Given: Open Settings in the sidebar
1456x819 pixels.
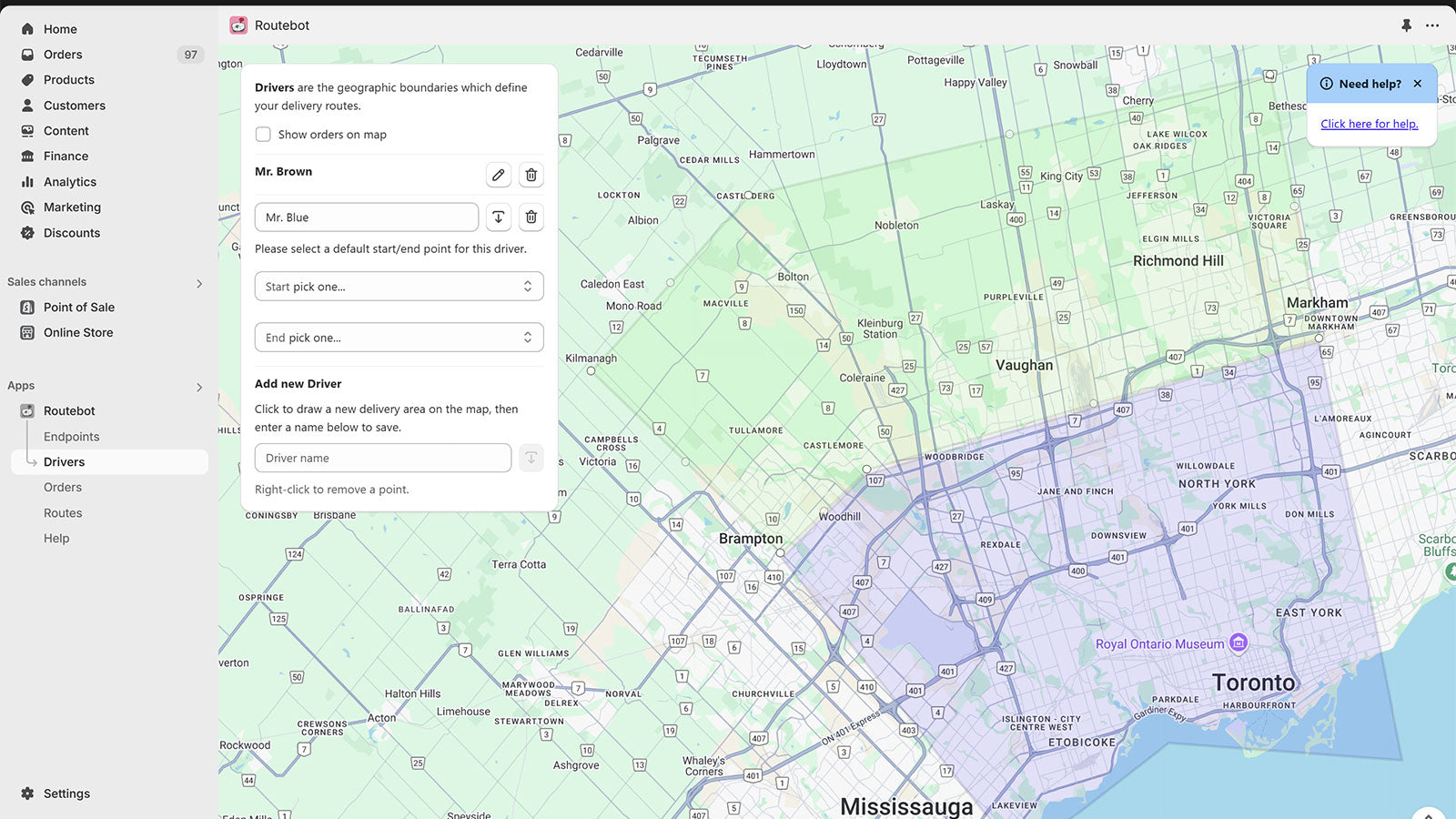Looking at the screenshot, I should pos(66,794).
